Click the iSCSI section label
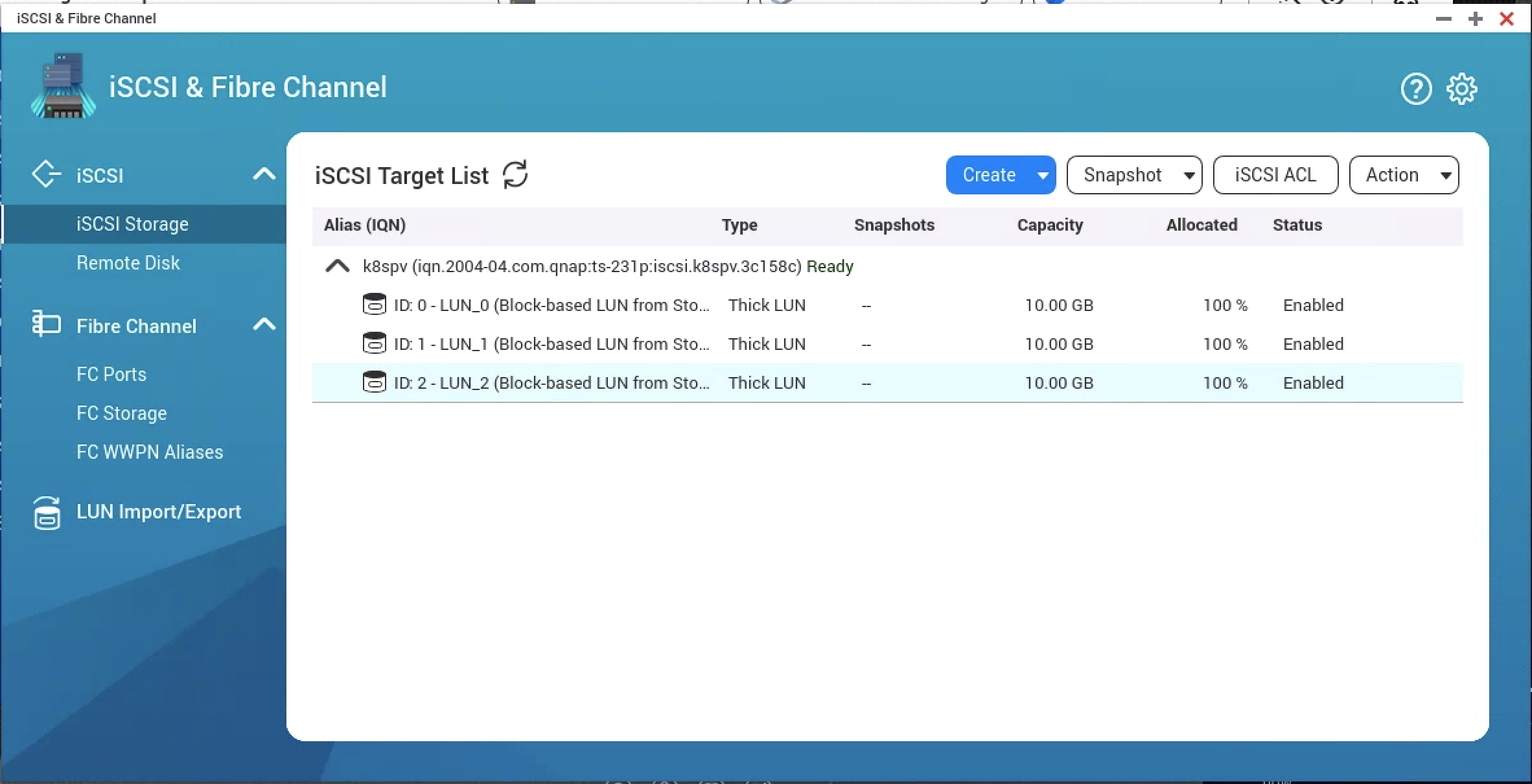This screenshot has height=784, width=1532. click(x=100, y=176)
